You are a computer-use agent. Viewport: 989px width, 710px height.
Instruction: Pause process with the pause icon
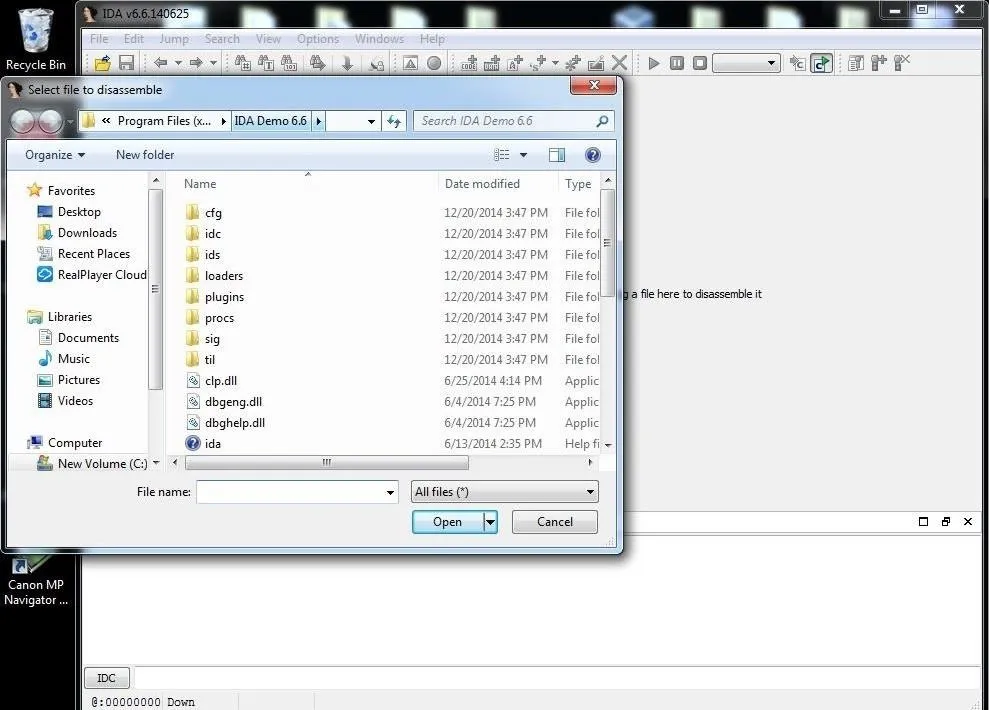[x=677, y=63]
